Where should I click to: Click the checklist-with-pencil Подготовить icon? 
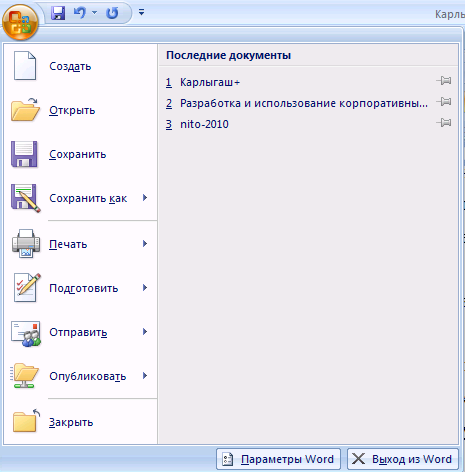tap(26, 288)
